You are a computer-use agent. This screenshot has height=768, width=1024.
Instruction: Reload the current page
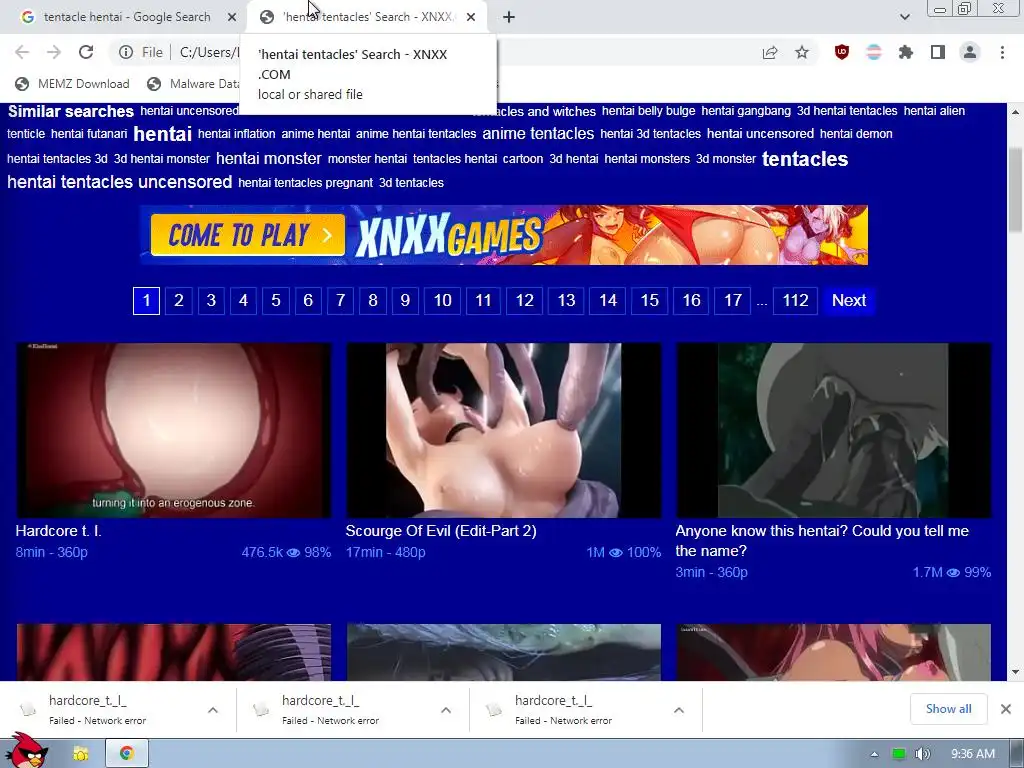[x=86, y=52]
